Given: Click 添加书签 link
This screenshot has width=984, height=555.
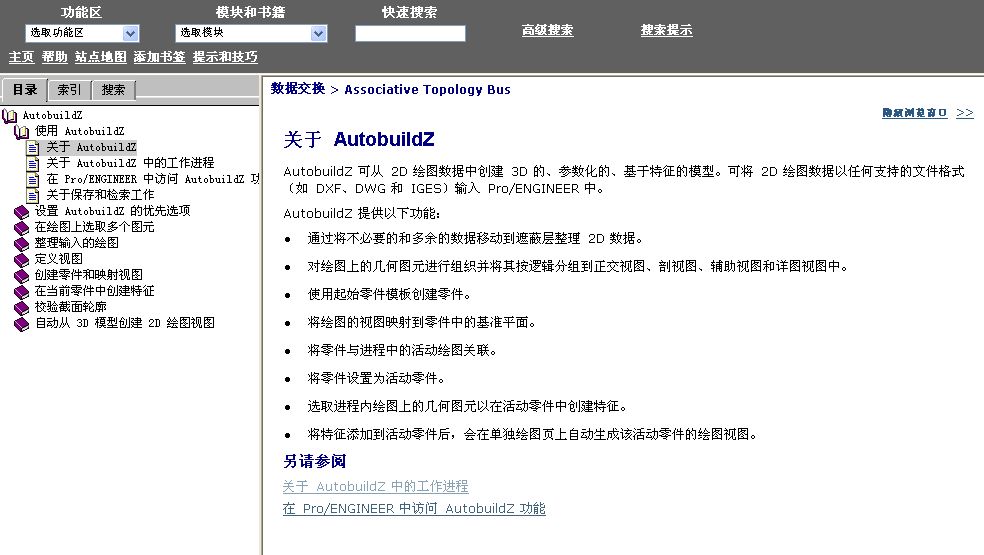Looking at the screenshot, I should 159,57.
